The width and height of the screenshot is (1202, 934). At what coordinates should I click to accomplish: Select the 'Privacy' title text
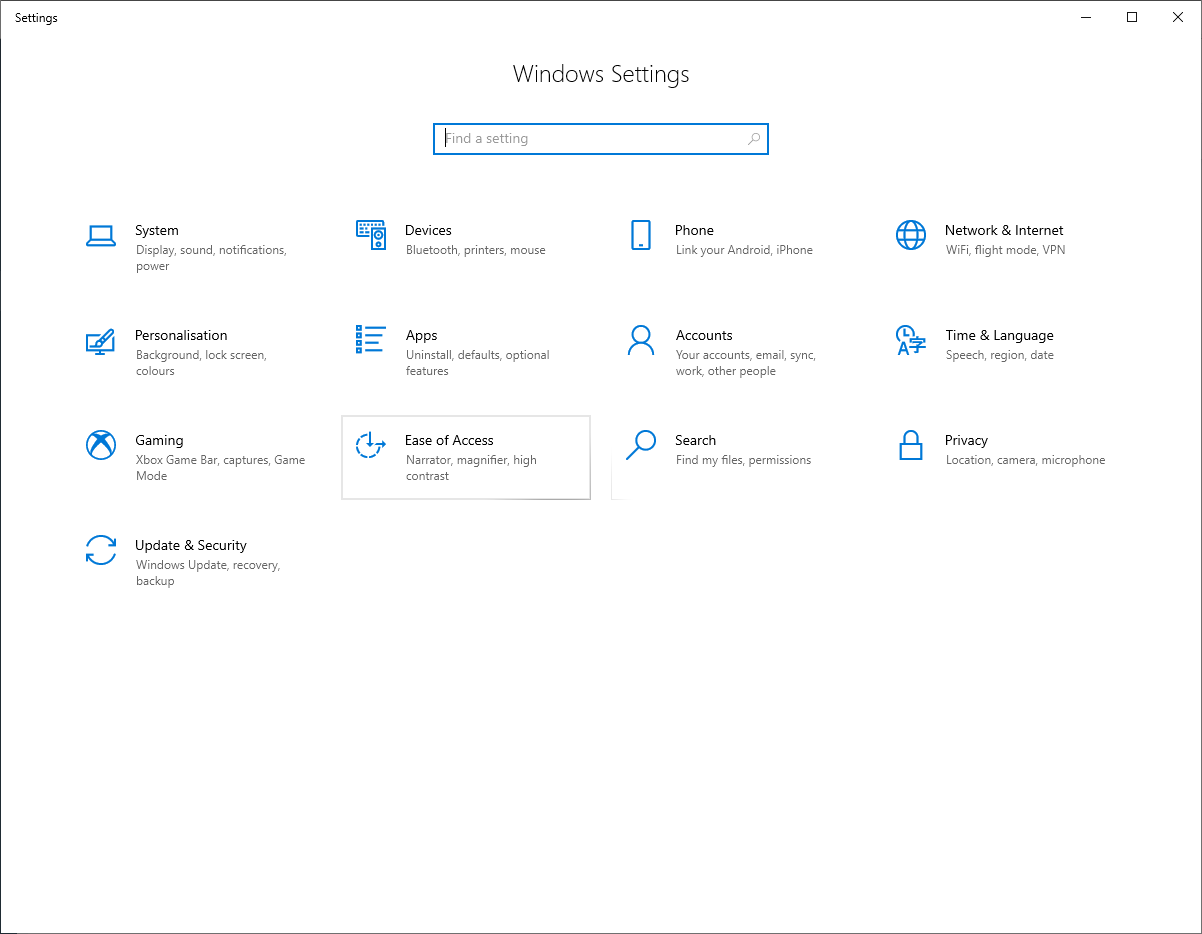pos(966,440)
